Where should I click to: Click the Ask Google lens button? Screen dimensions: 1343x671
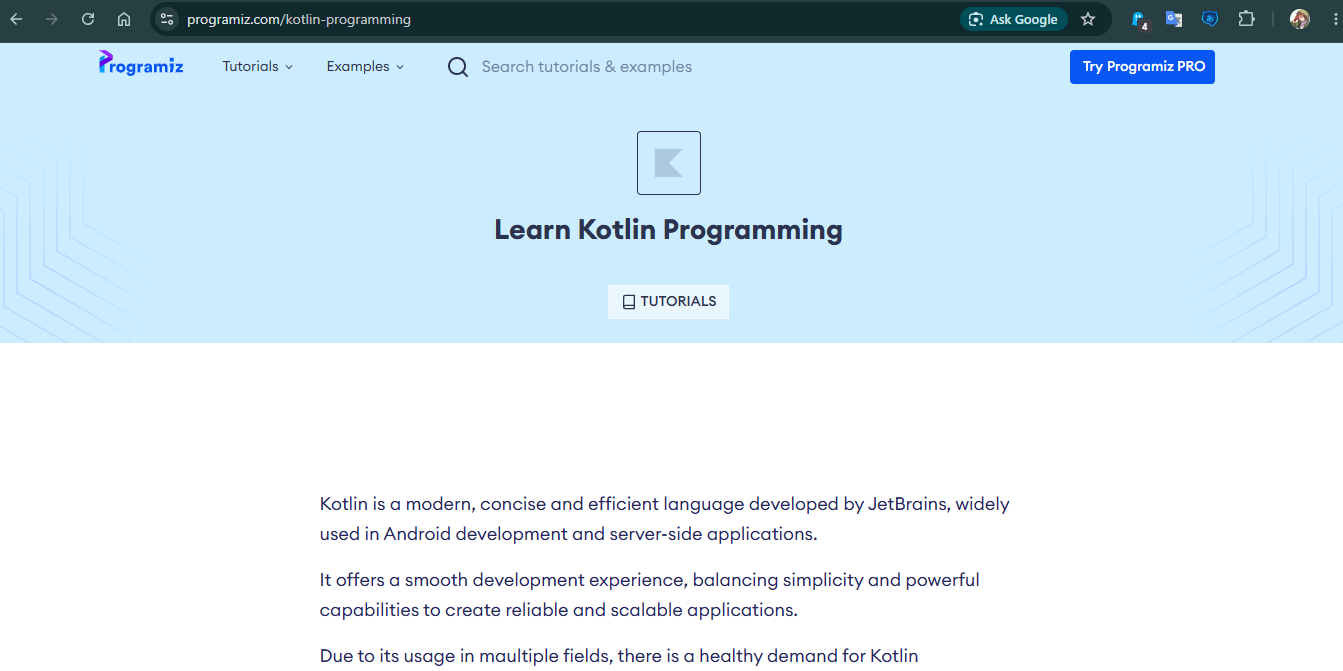pyautogui.click(x=1013, y=19)
